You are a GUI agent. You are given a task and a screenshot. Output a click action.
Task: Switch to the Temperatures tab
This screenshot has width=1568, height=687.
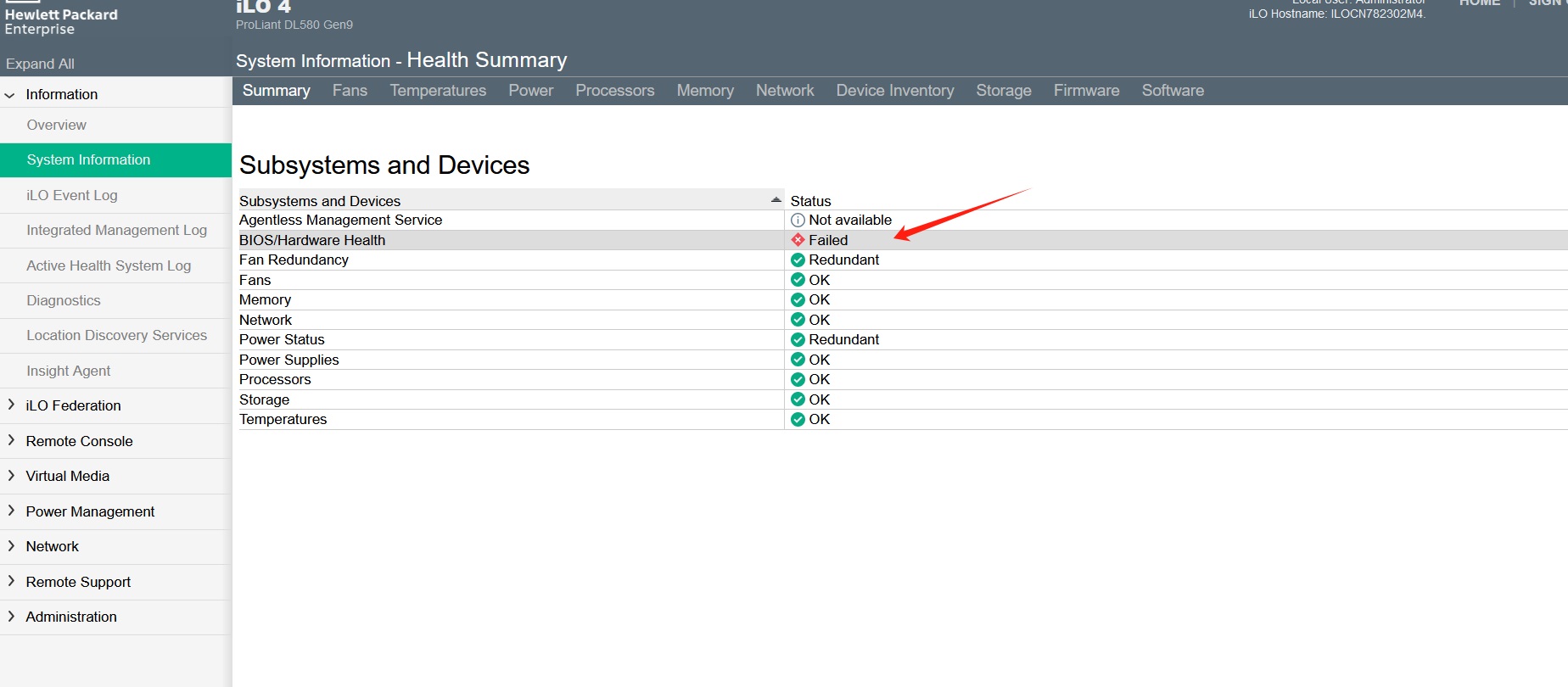pyautogui.click(x=438, y=91)
